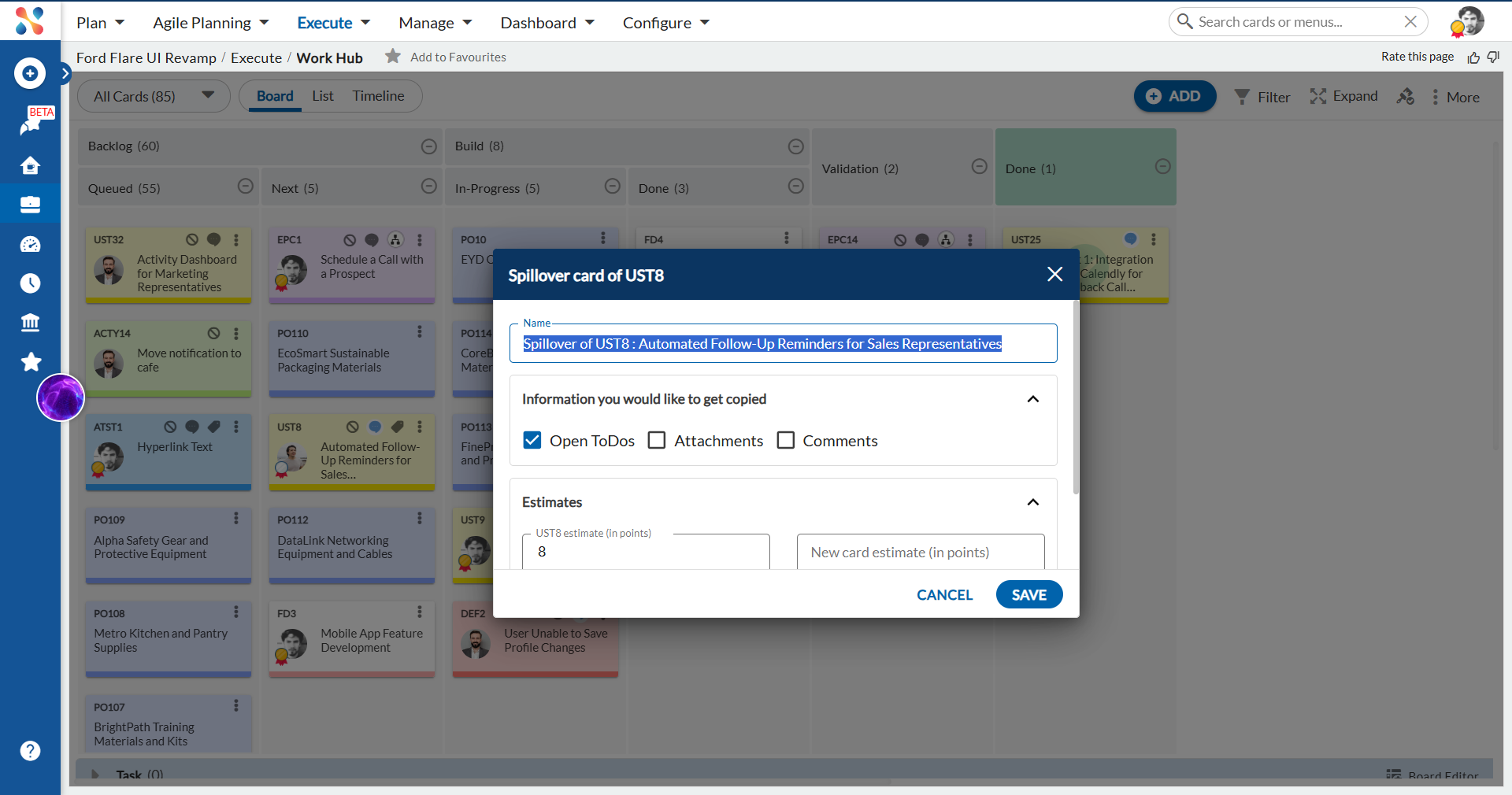
Task: Open the institution building icon in sidebar
Action: [30, 323]
